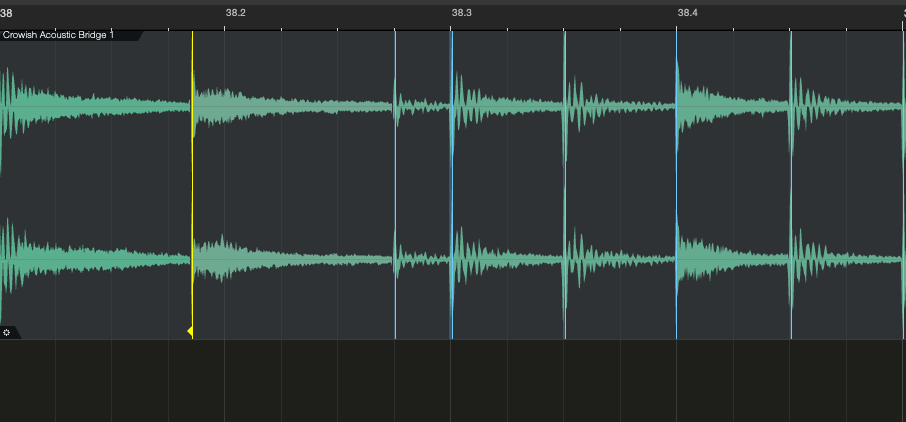Image resolution: width=906 pixels, height=422 pixels.
Task: Select the blue bend marker below 38.3
Action: 451,180
